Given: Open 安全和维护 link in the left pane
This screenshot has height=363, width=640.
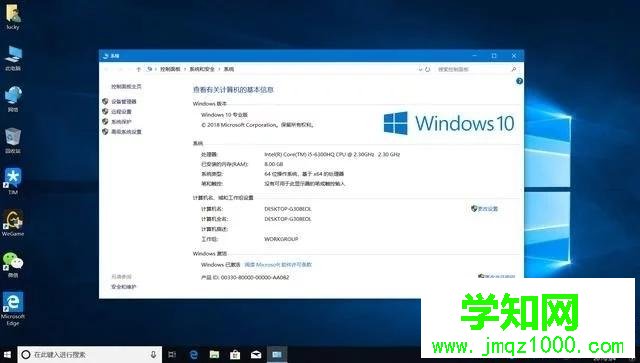Looking at the screenshot, I should coord(124,287).
